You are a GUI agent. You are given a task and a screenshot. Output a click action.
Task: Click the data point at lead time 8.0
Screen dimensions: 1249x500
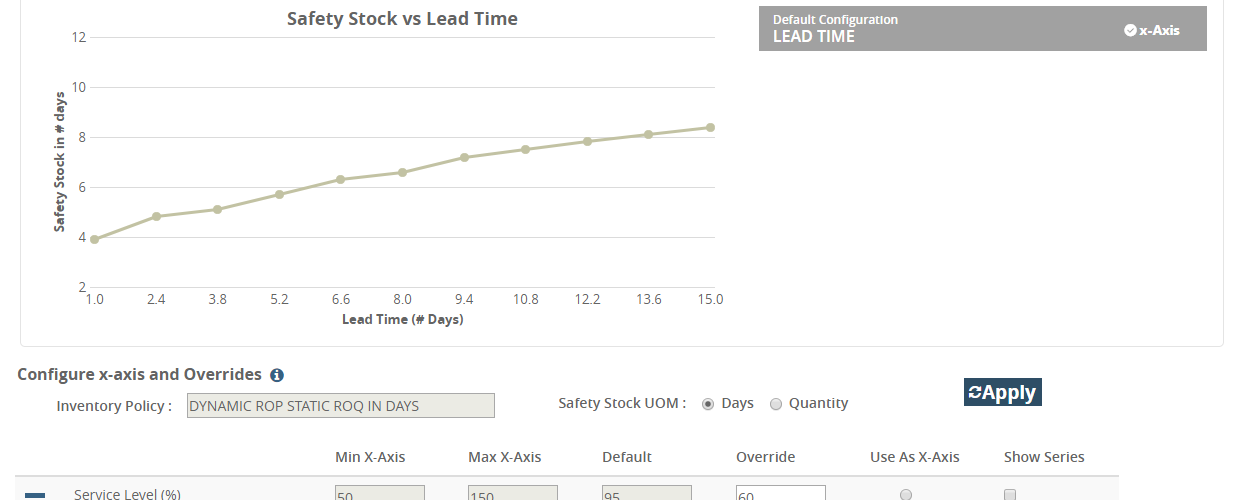click(403, 172)
